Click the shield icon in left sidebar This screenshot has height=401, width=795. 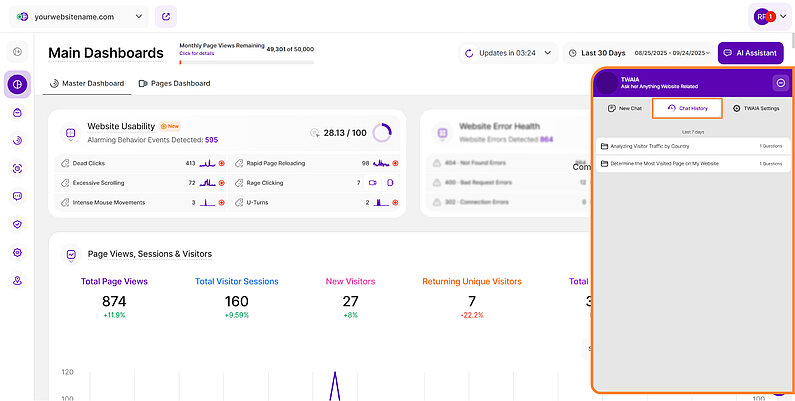[17, 225]
